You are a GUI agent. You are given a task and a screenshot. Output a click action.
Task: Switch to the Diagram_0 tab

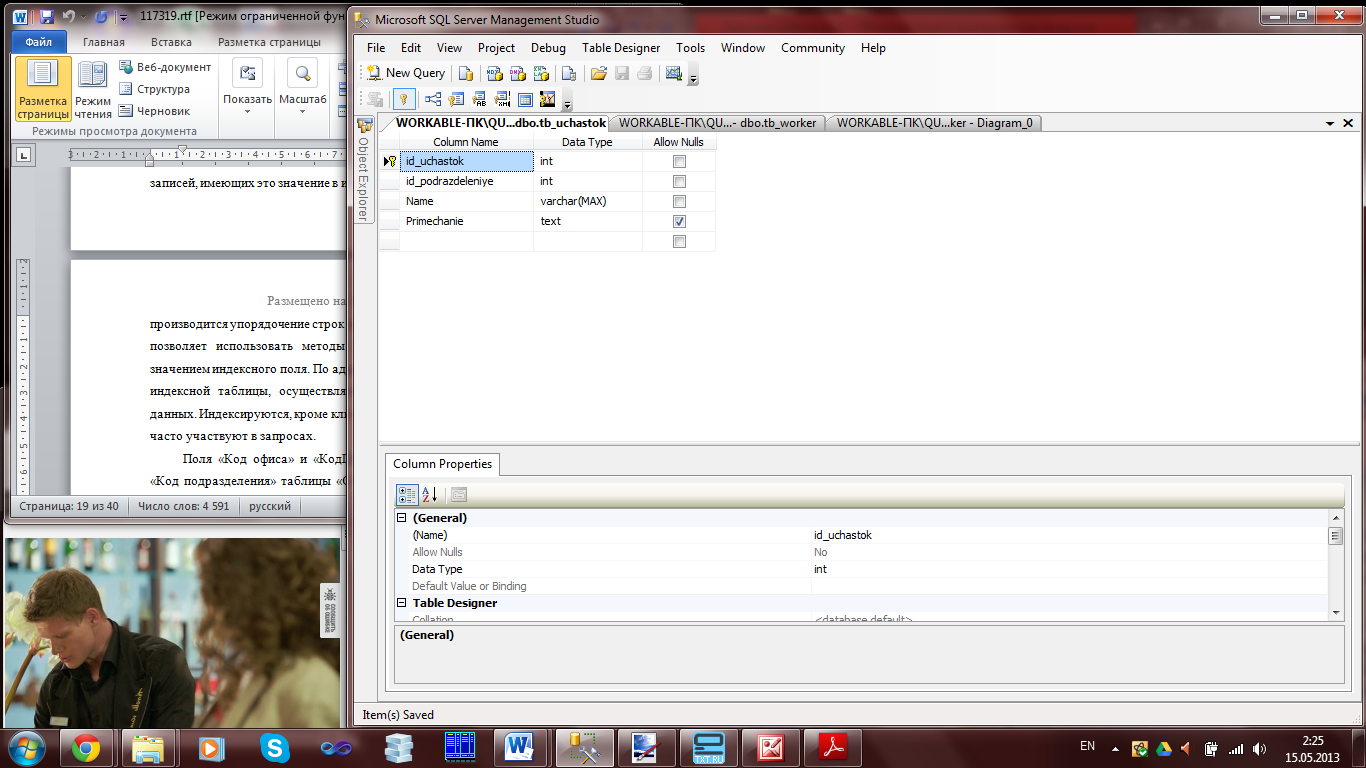click(935, 123)
